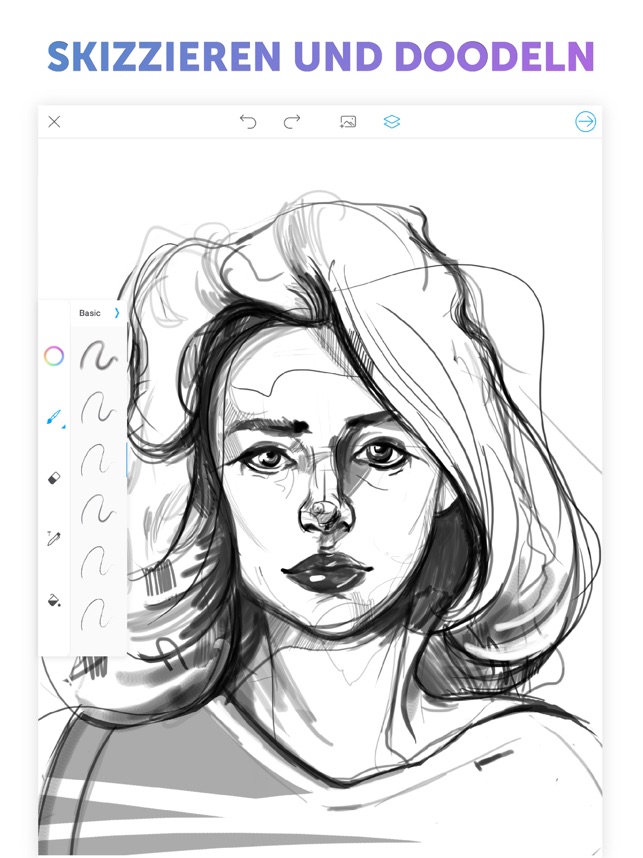This screenshot has width=643, height=858.
Task: Choose the sixth brush stroke preset
Action: click(99, 613)
